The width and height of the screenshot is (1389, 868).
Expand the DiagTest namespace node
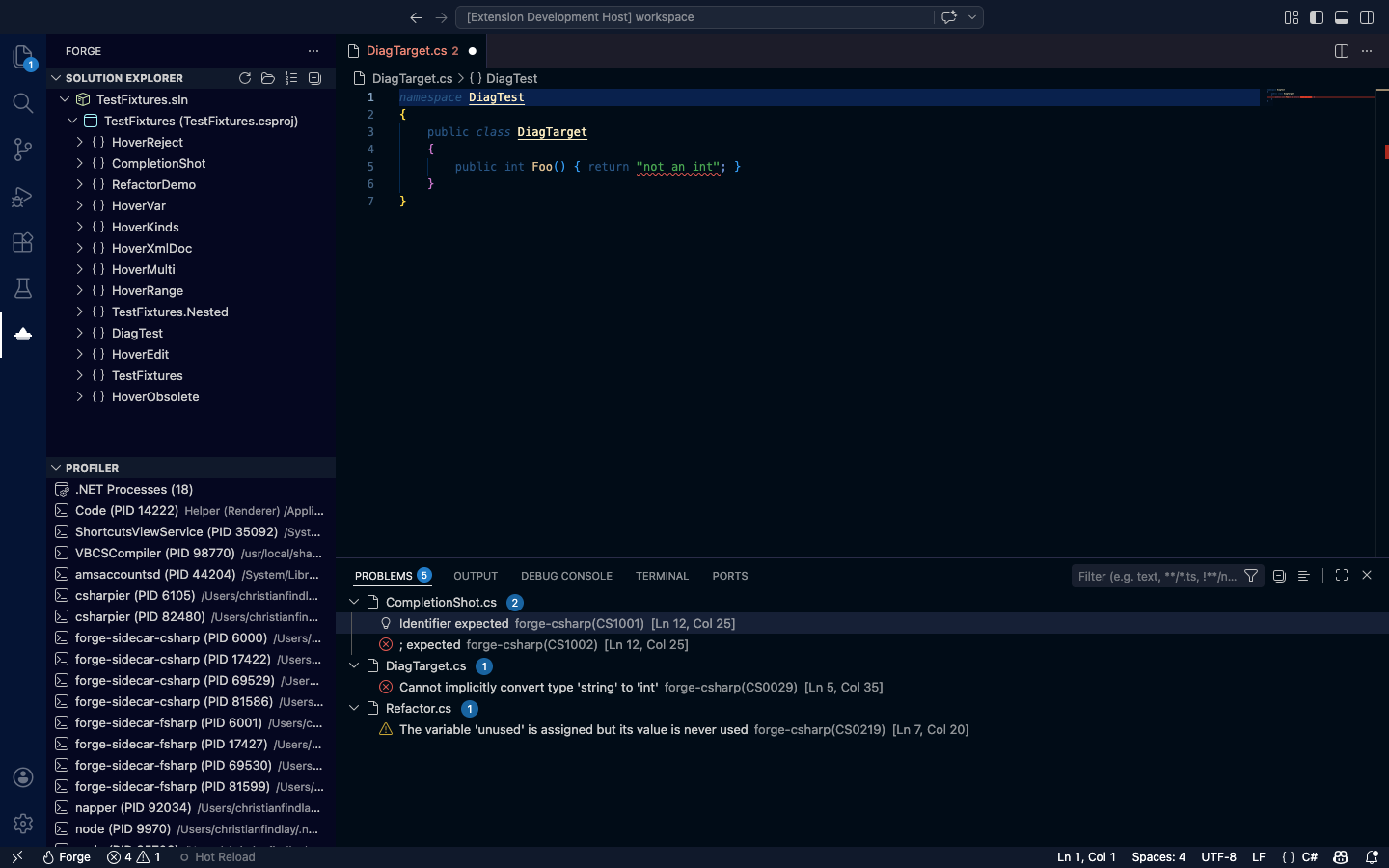(80, 333)
